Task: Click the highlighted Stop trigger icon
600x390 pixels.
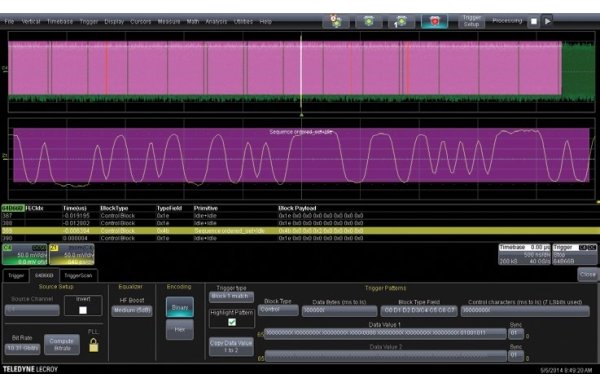Action: [x=434, y=21]
